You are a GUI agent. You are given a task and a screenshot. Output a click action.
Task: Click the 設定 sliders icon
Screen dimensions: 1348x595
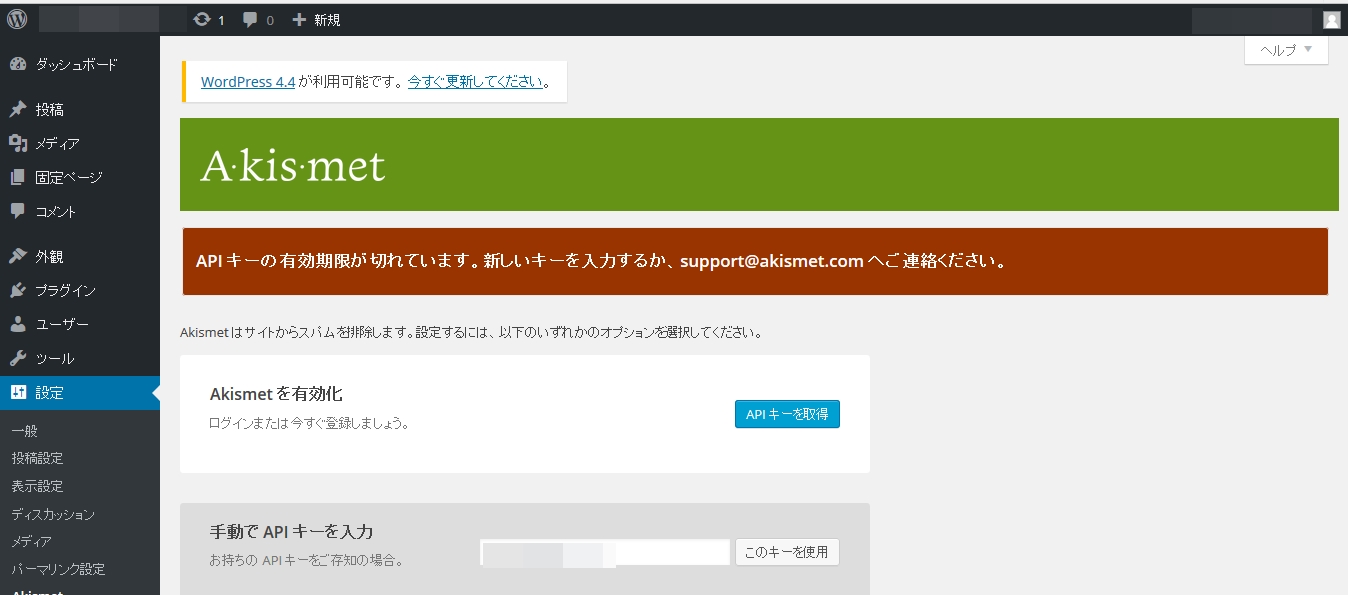17,393
